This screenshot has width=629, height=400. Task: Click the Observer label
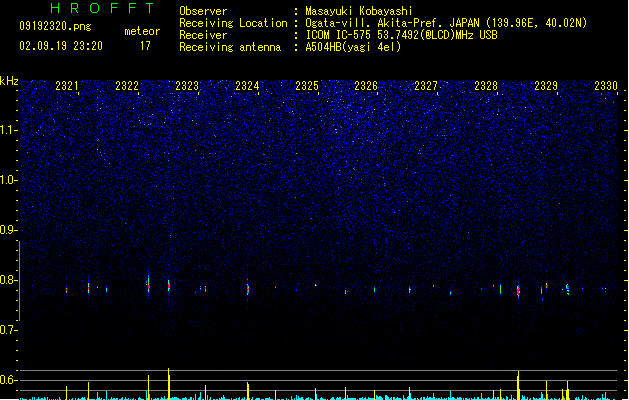203,11
